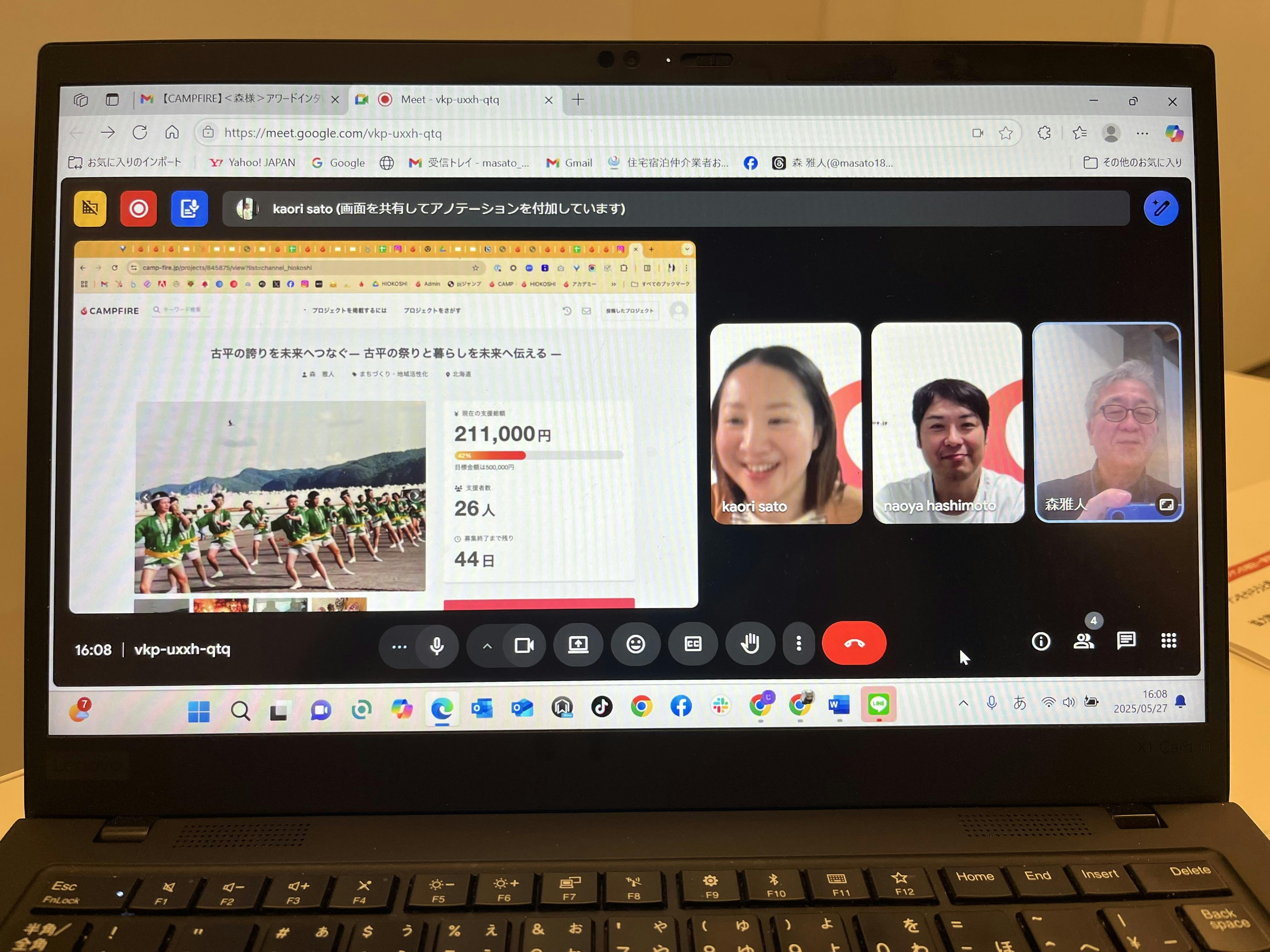
Task: Expand camera settings caret arrow
Action: coord(487,646)
